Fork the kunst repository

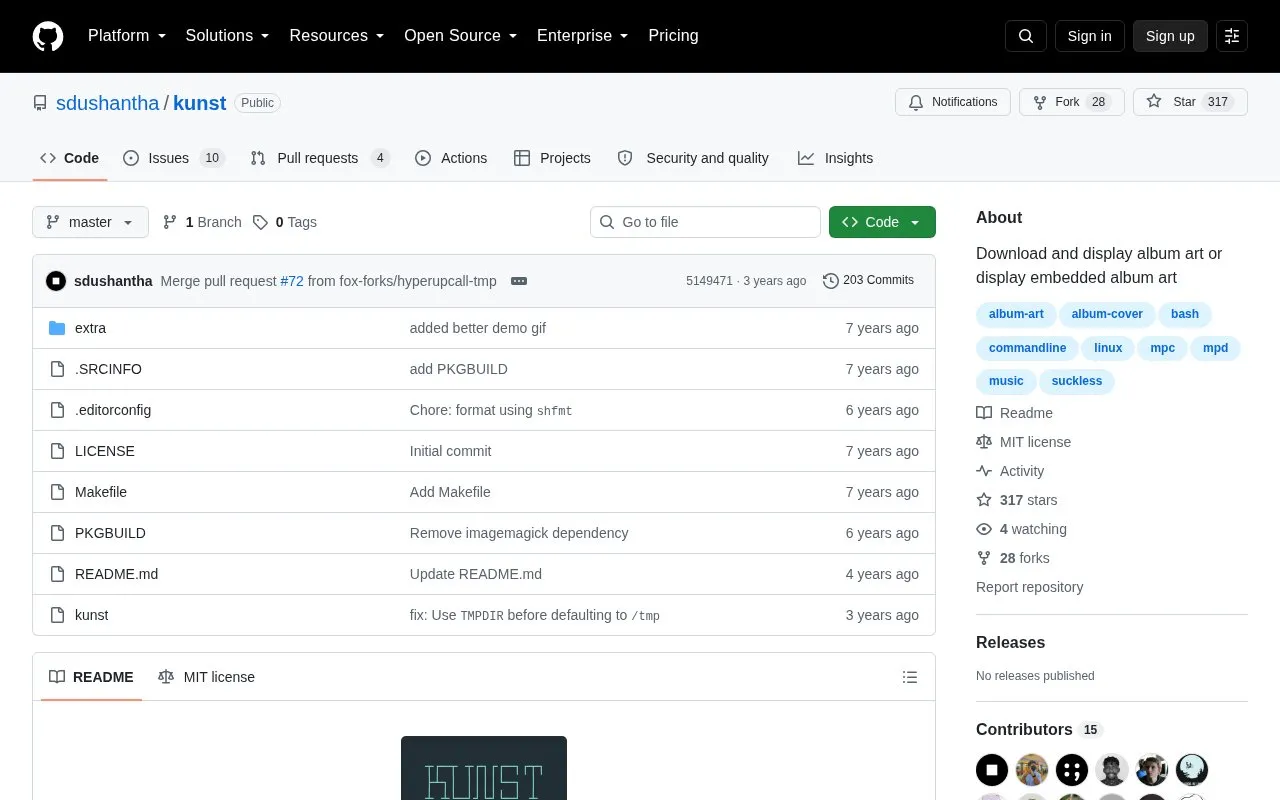1072,102
